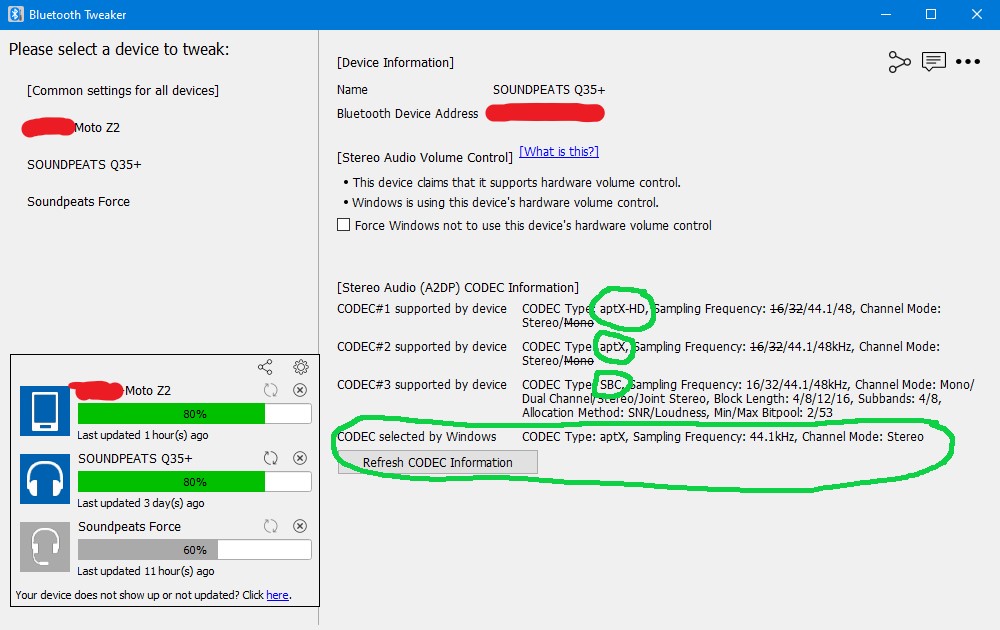
Task: Click Refresh CODEC Information button
Action: [438, 462]
